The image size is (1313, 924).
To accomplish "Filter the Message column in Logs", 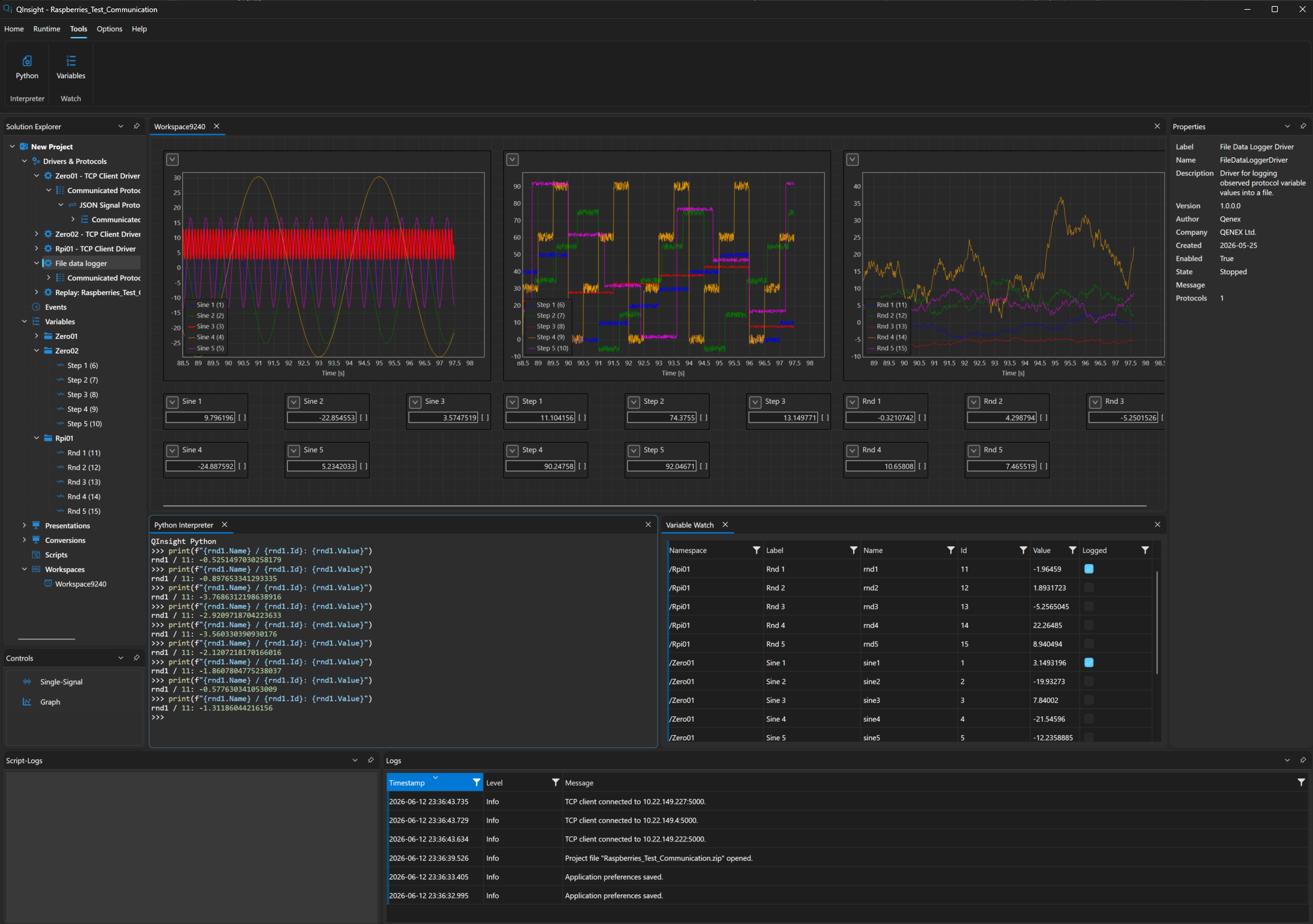I will tap(1301, 783).
